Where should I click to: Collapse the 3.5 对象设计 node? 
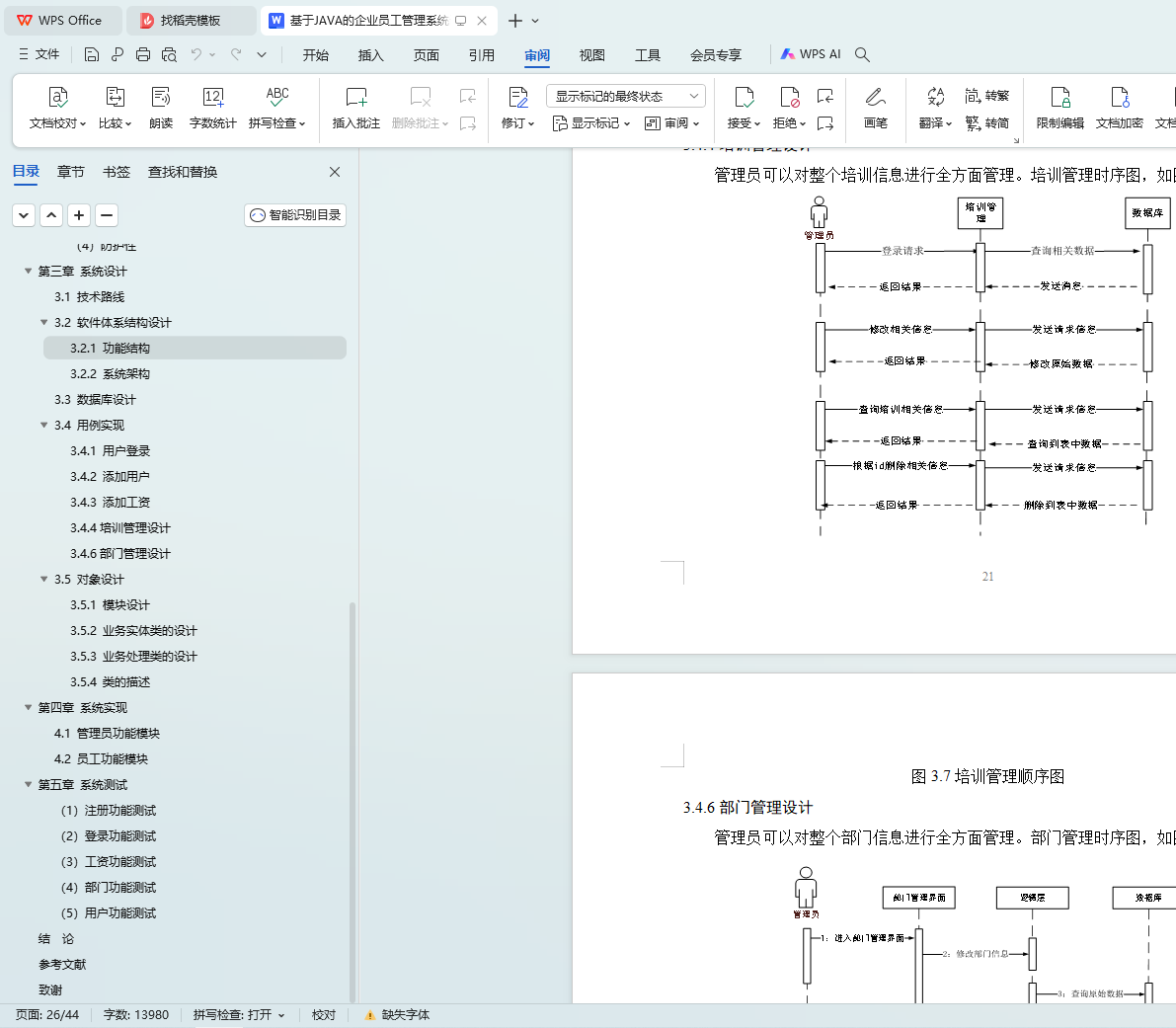tap(43, 579)
